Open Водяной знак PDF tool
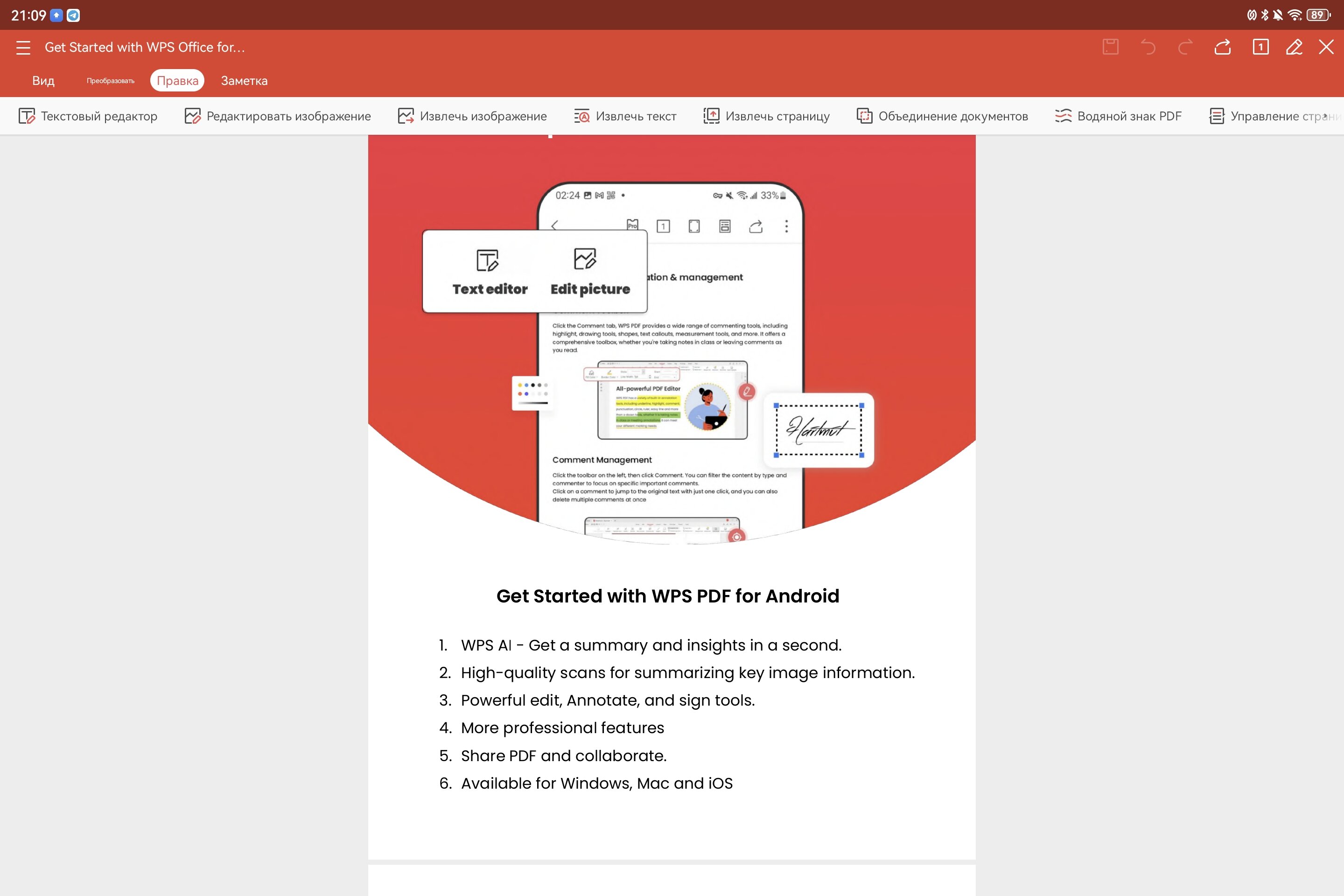Screen dimensions: 1344x896 (1118, 116)
